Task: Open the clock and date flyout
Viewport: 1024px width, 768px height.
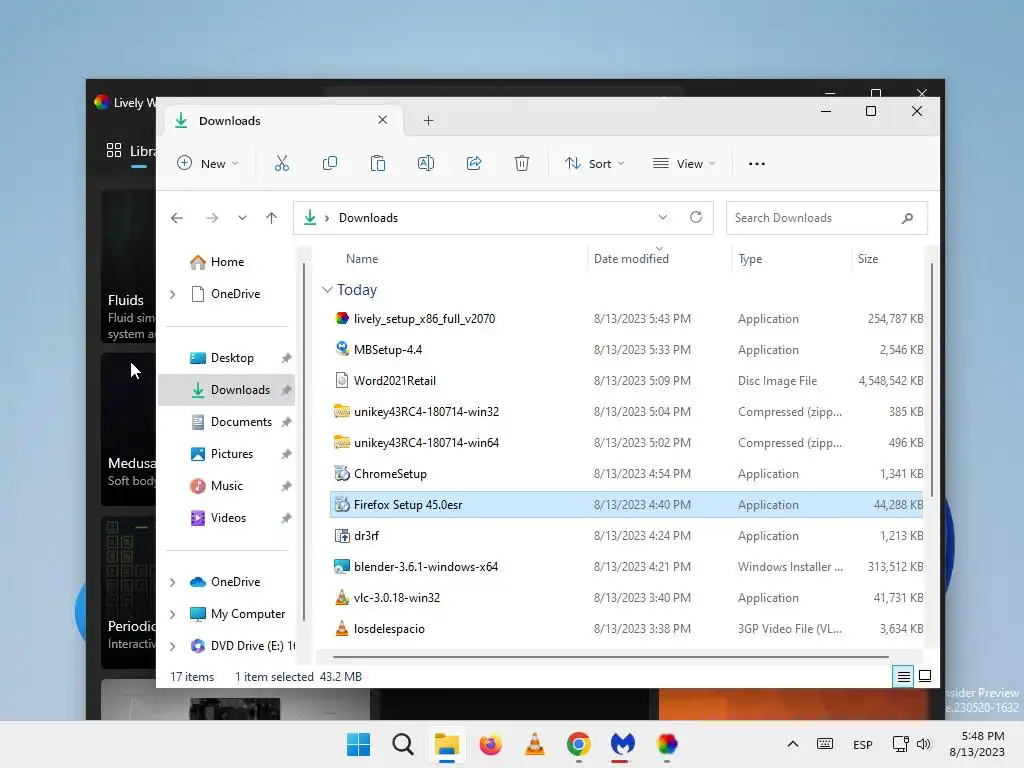Action: pos(977,744)
